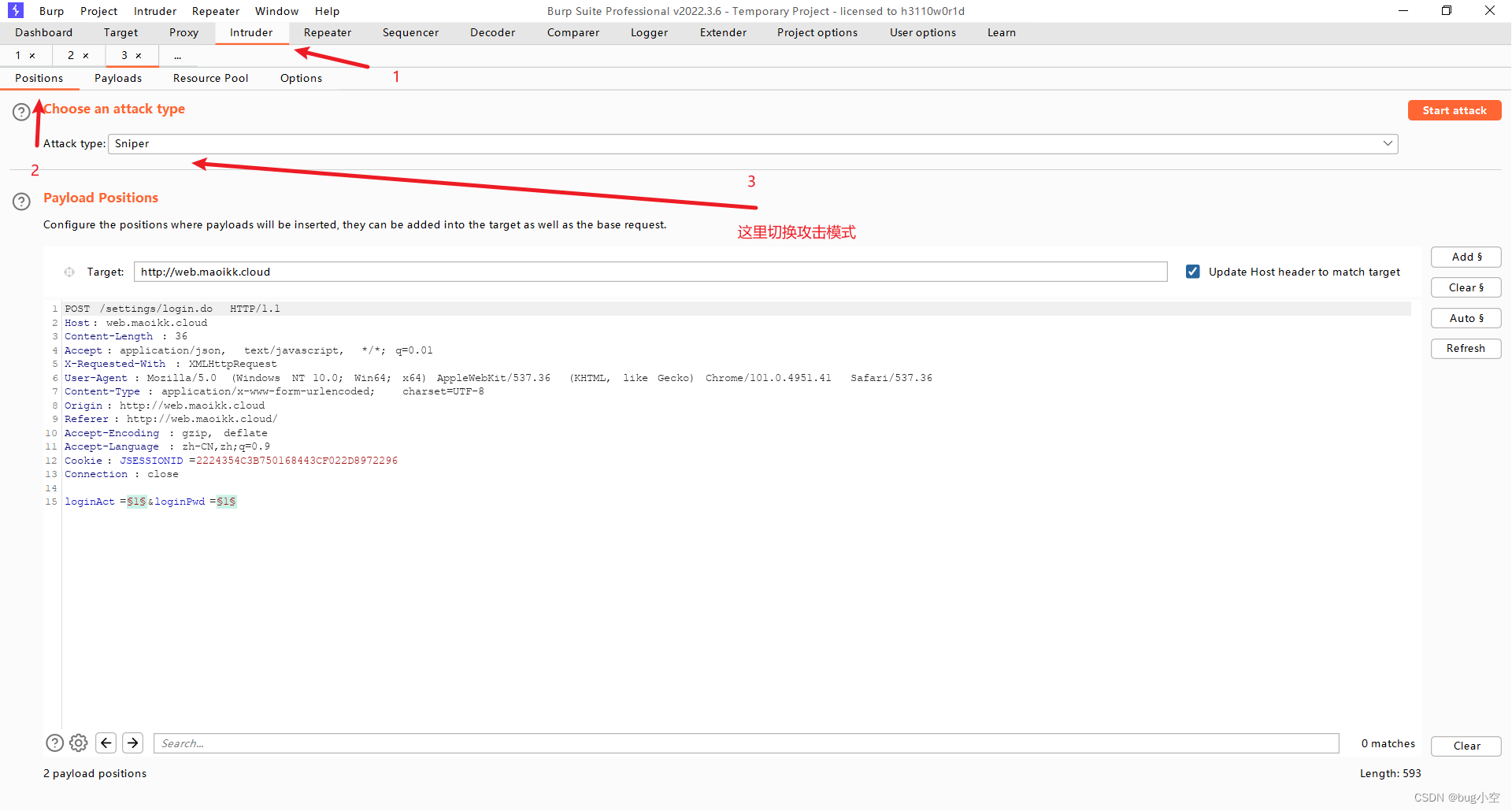Click the Add § button
Screen dimensions: 1512x811
1466,257
